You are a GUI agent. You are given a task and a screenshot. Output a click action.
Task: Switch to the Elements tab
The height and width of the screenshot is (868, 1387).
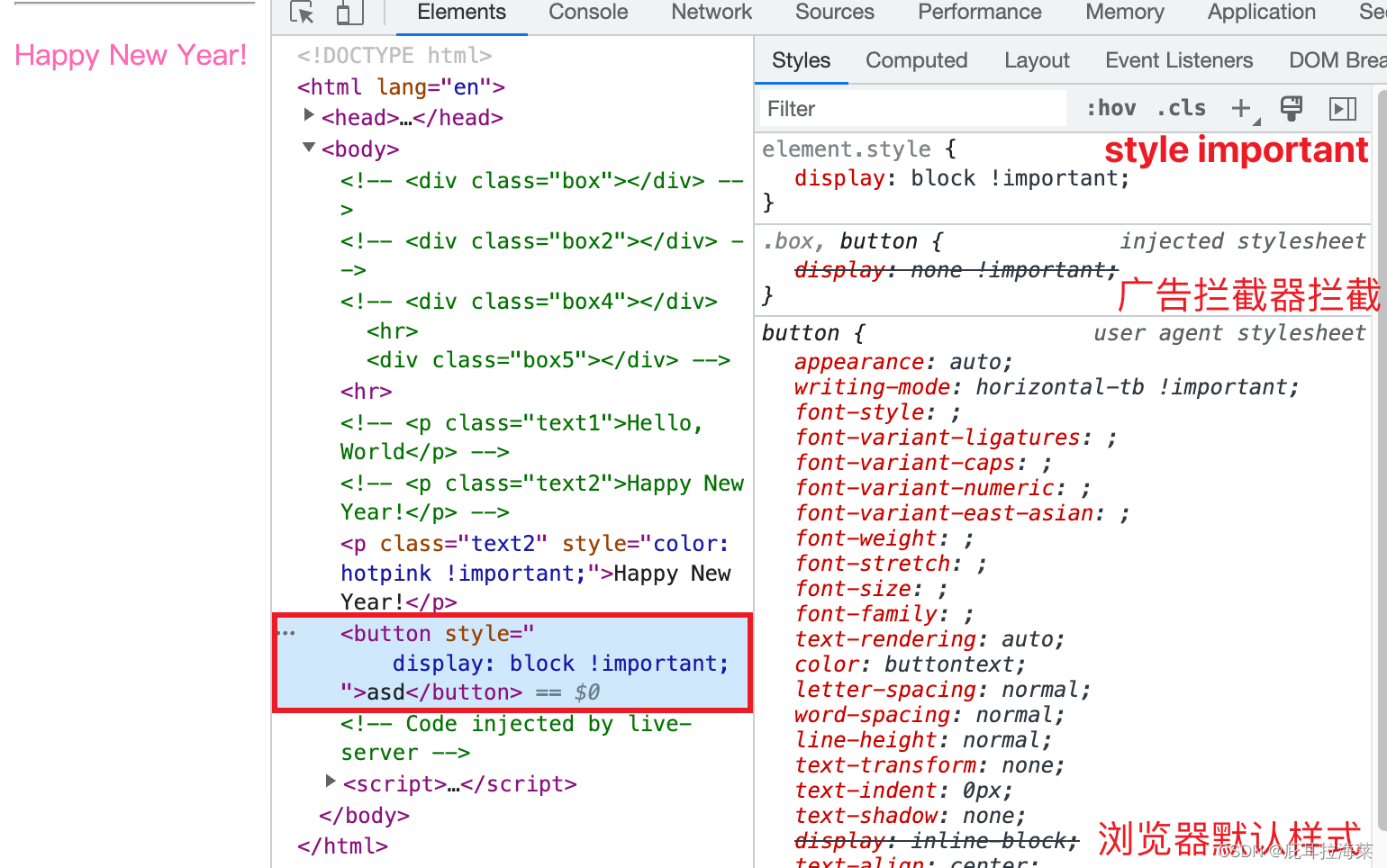click(461, 13)
